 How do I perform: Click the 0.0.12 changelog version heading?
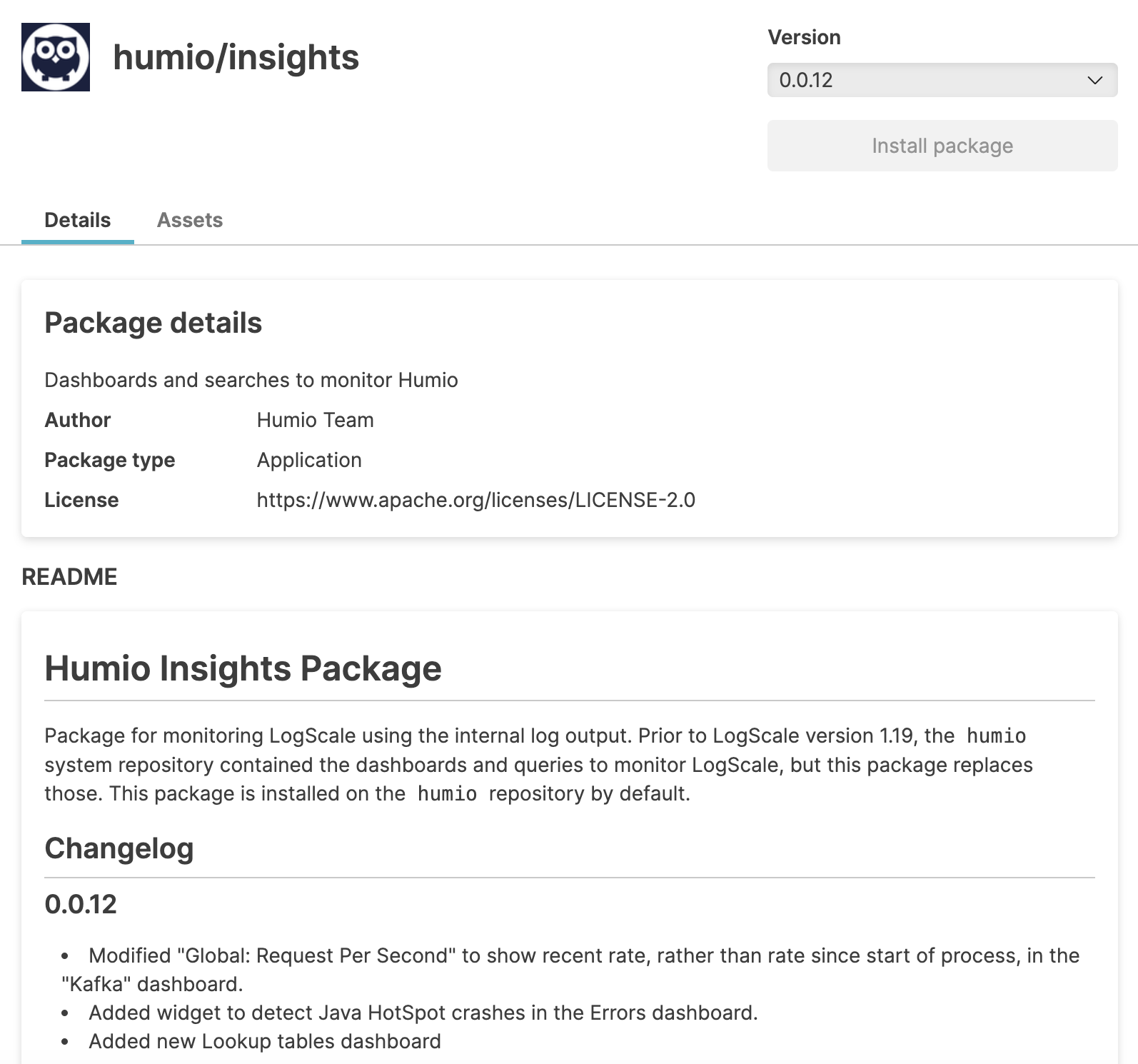[x=81, y=904]
